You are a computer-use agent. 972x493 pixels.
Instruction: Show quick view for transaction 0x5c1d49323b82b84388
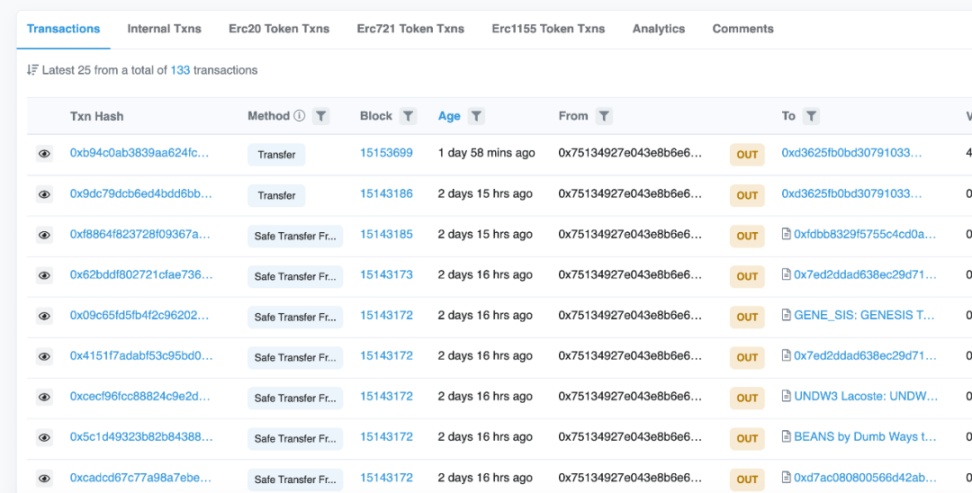[x=44, y=437]
